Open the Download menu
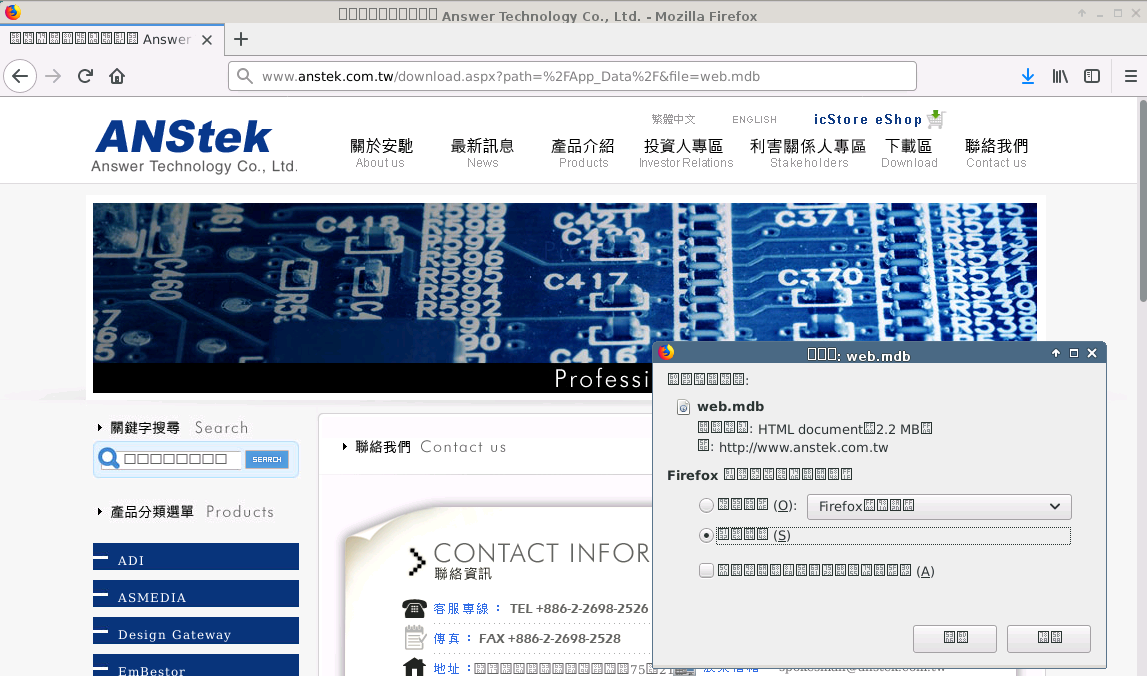The width and height of the screenshot is (1147, 676). pyautogui.click(x=909, y=154)
